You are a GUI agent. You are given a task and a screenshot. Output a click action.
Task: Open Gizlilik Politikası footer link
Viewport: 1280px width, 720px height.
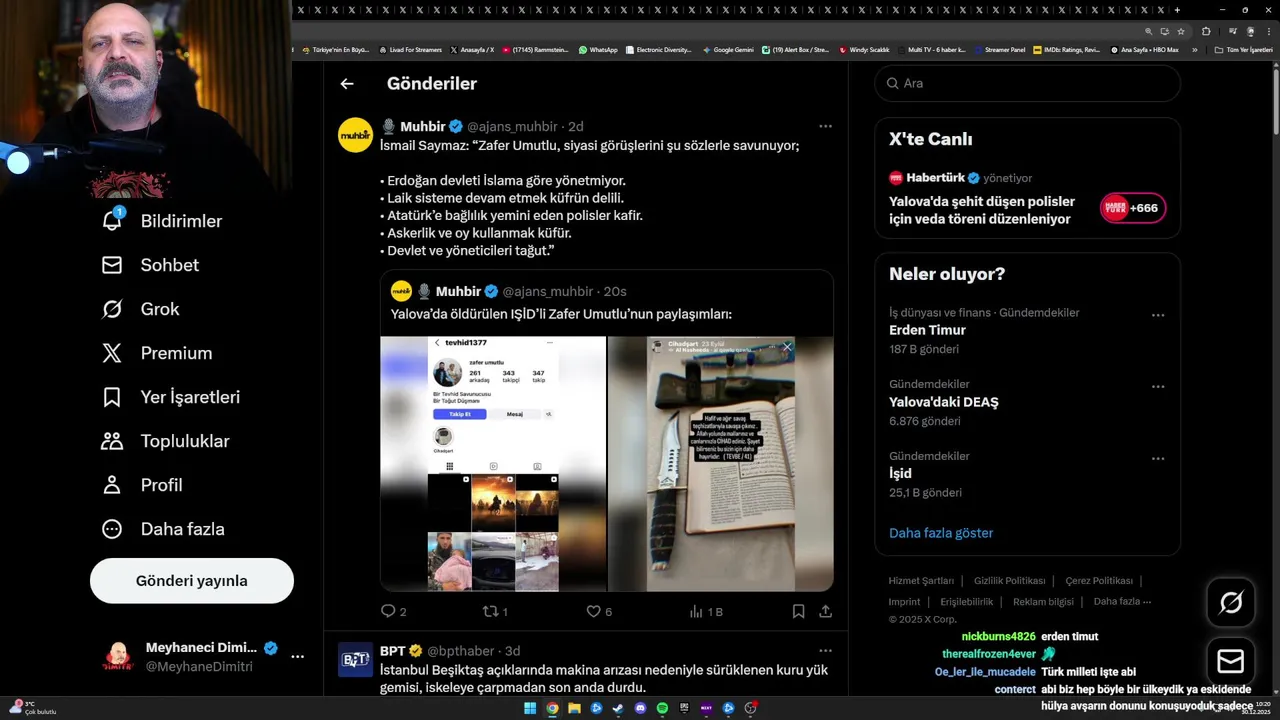click(x=1009, y=581)
